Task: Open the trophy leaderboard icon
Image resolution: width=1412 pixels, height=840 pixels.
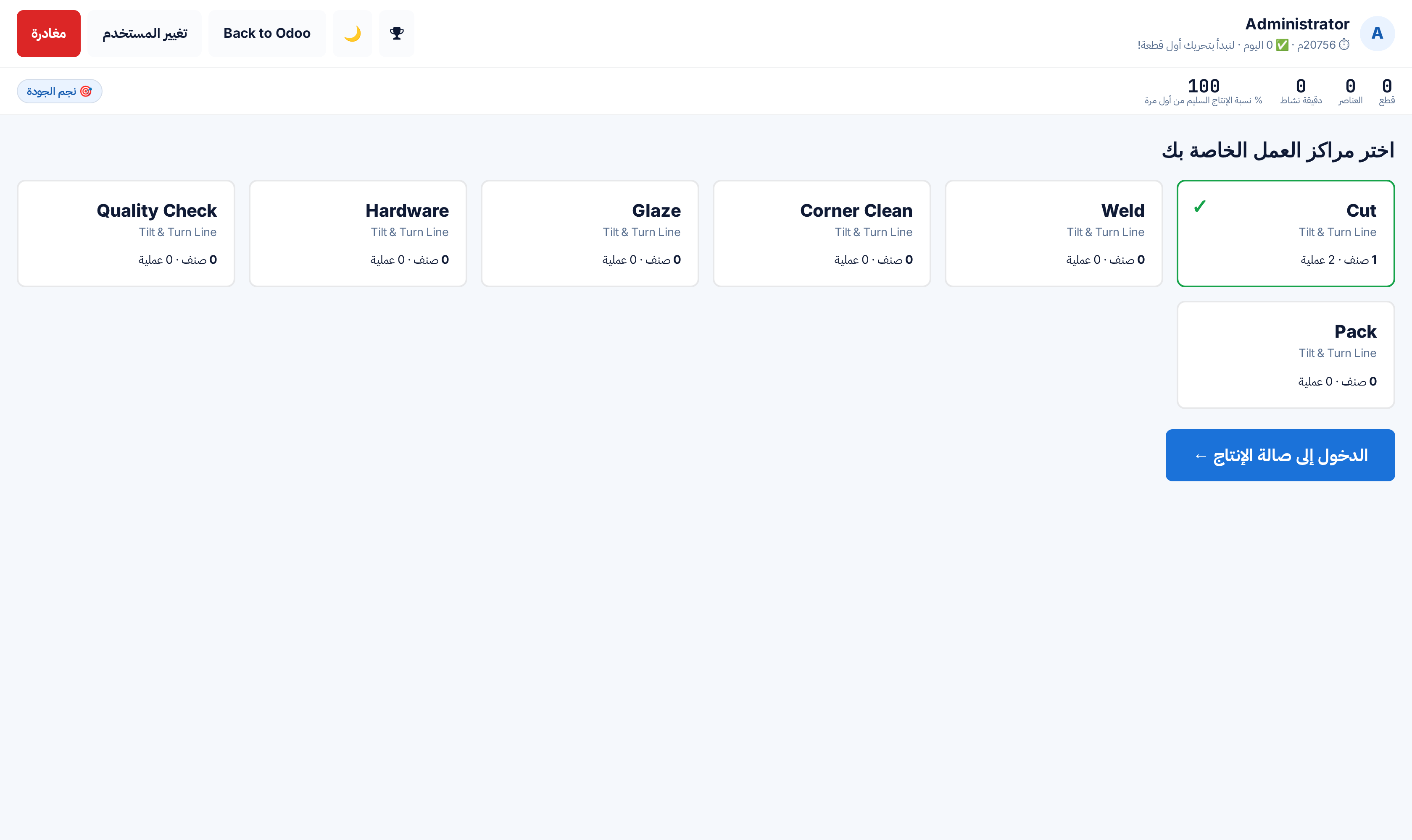Action: (x=396, y=34)
